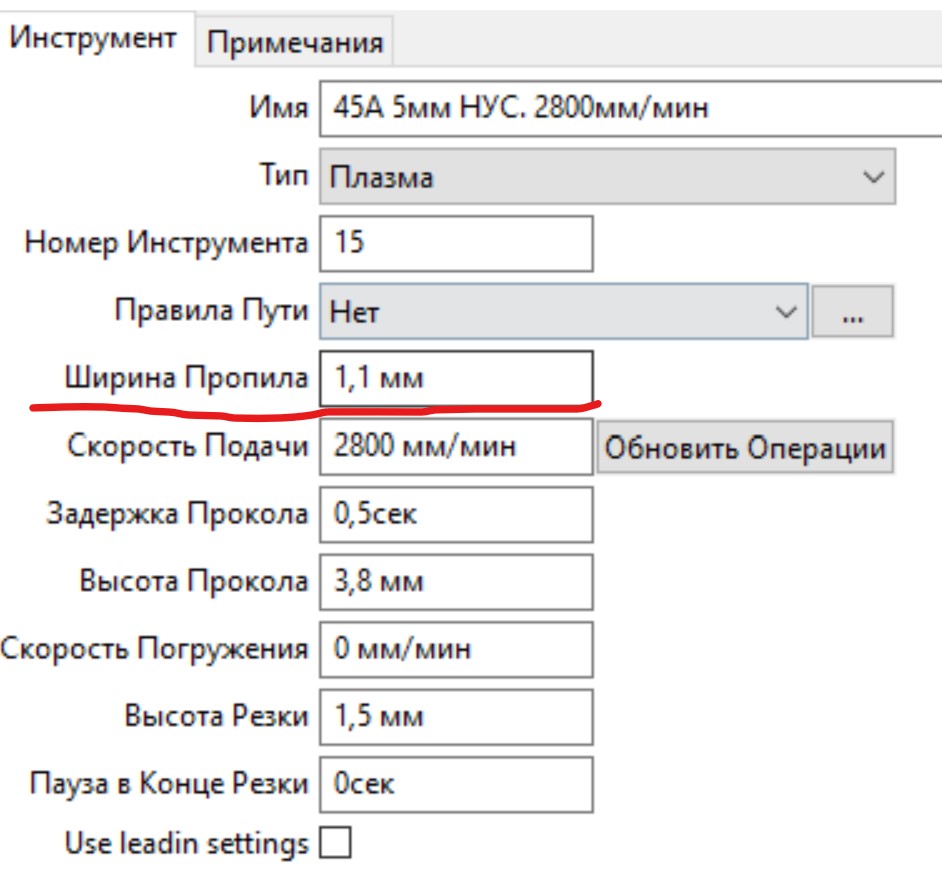Open the Правила Пути dropdown showing Нет
The height and width of the screenshot is (870, 942).
coord(550,313)
